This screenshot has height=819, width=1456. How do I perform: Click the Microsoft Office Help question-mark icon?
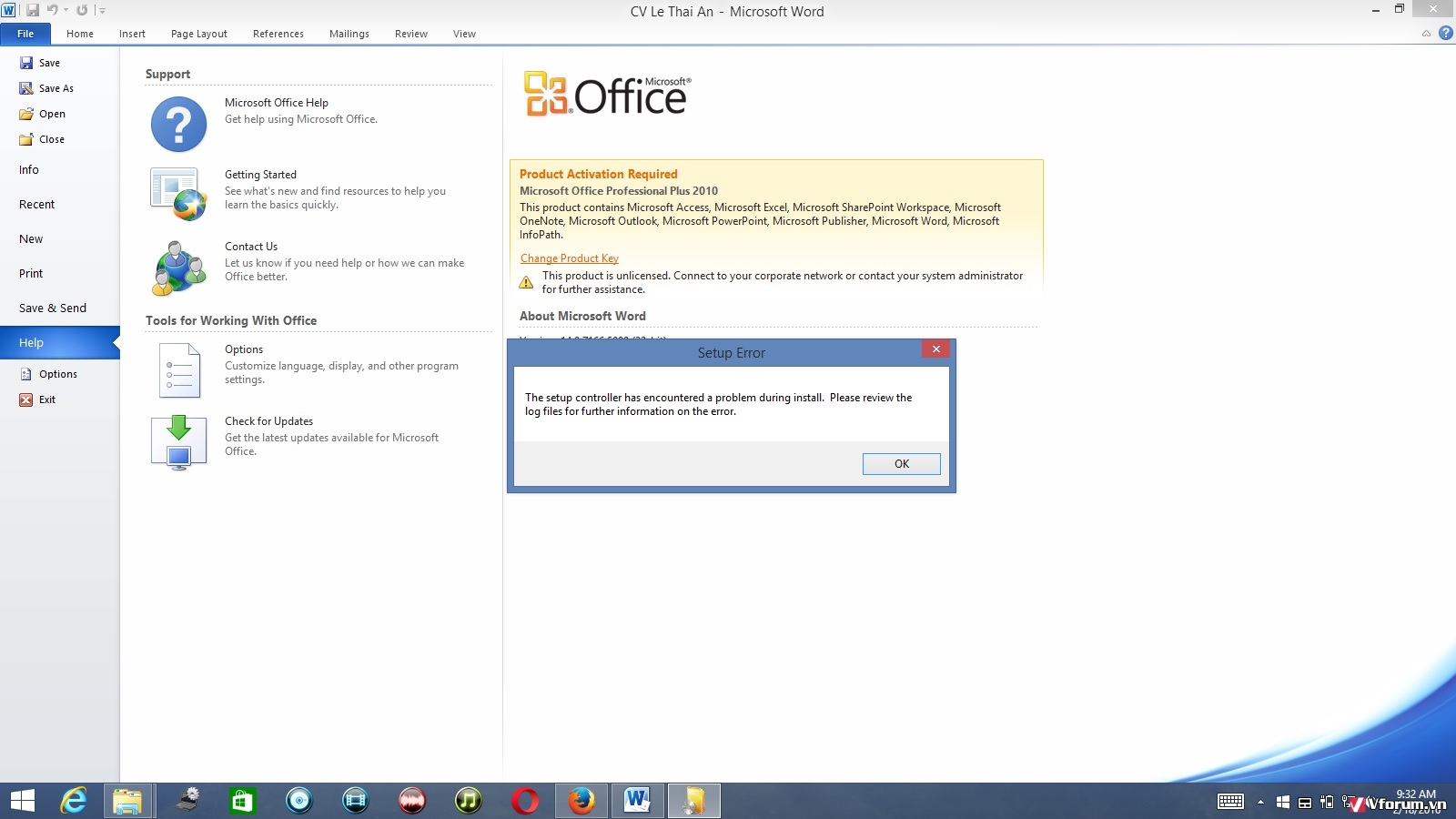pyautogui.click(x=178, y=125)
